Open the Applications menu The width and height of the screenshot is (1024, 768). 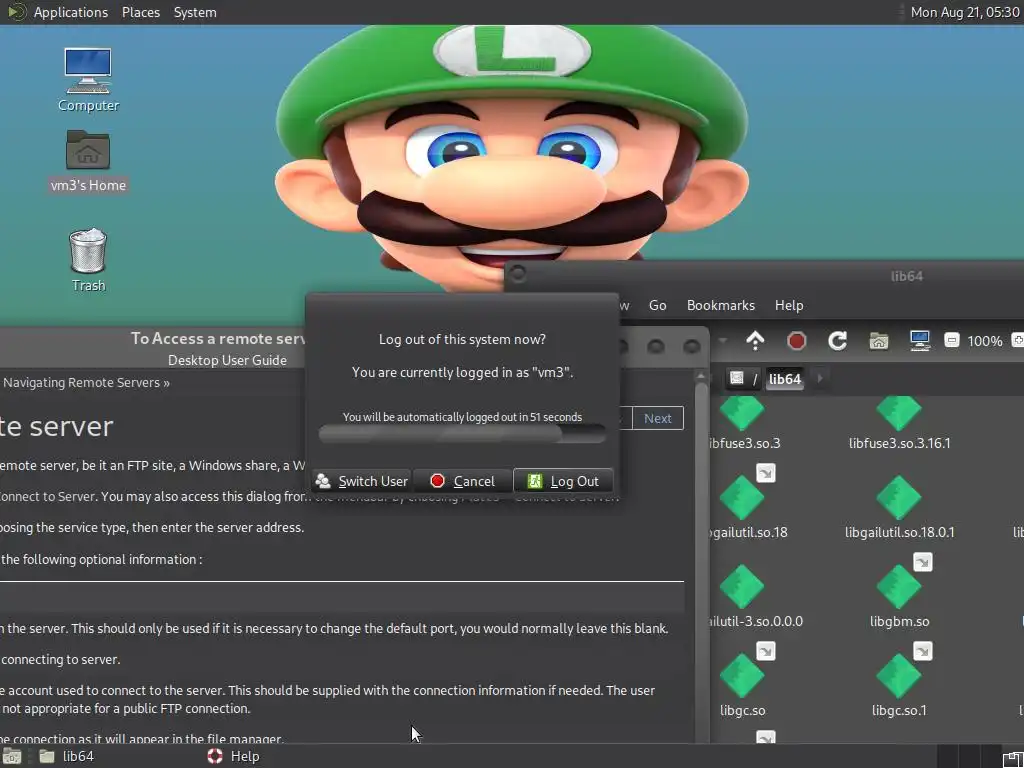[x=71, y=12]
